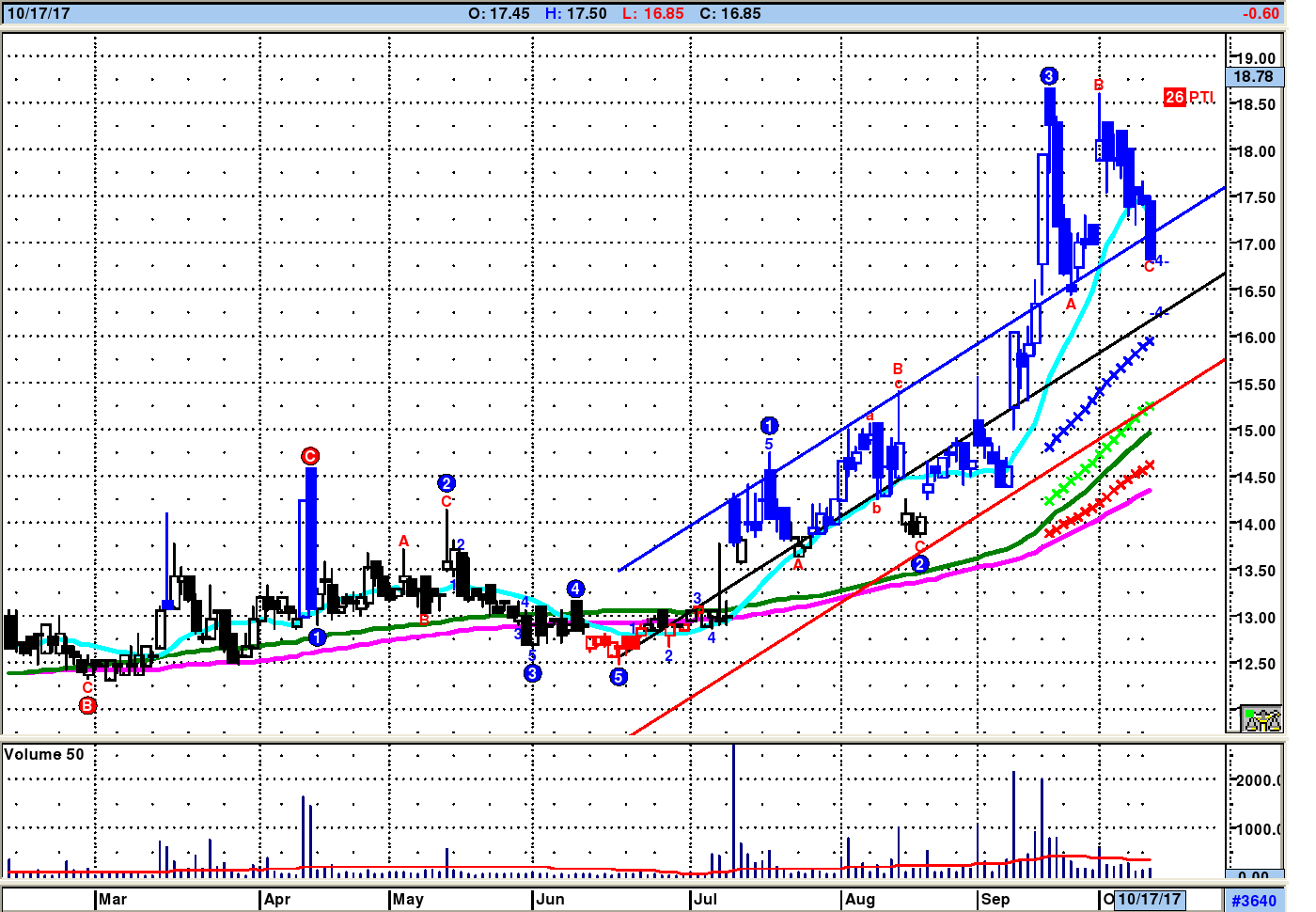
Task: Select the Jul month label on the time axis
Action: tap(705, 899)
